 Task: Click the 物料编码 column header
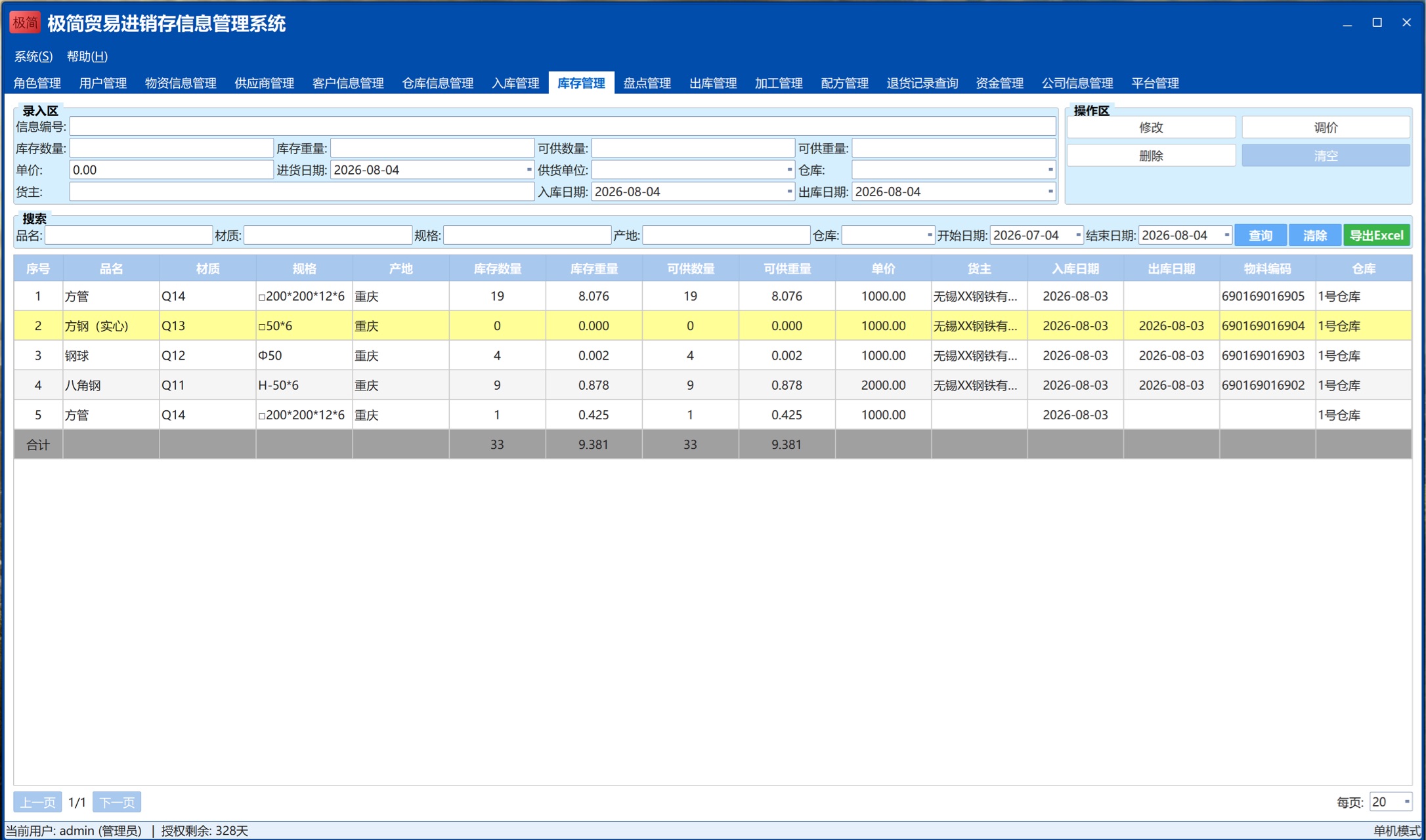pyautogui.click(x=1267, y=268)
